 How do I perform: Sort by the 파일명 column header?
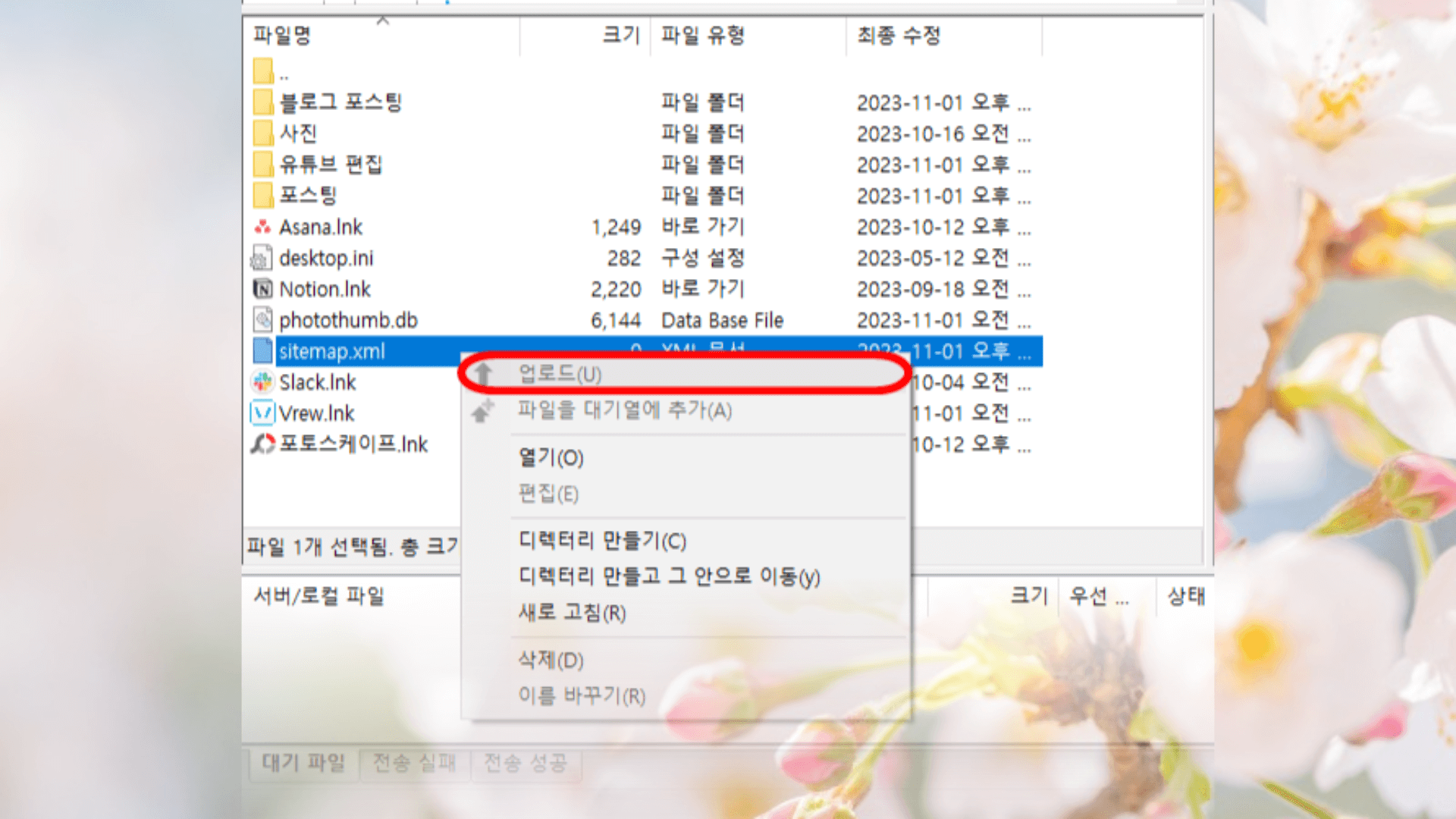pos(282,35)
